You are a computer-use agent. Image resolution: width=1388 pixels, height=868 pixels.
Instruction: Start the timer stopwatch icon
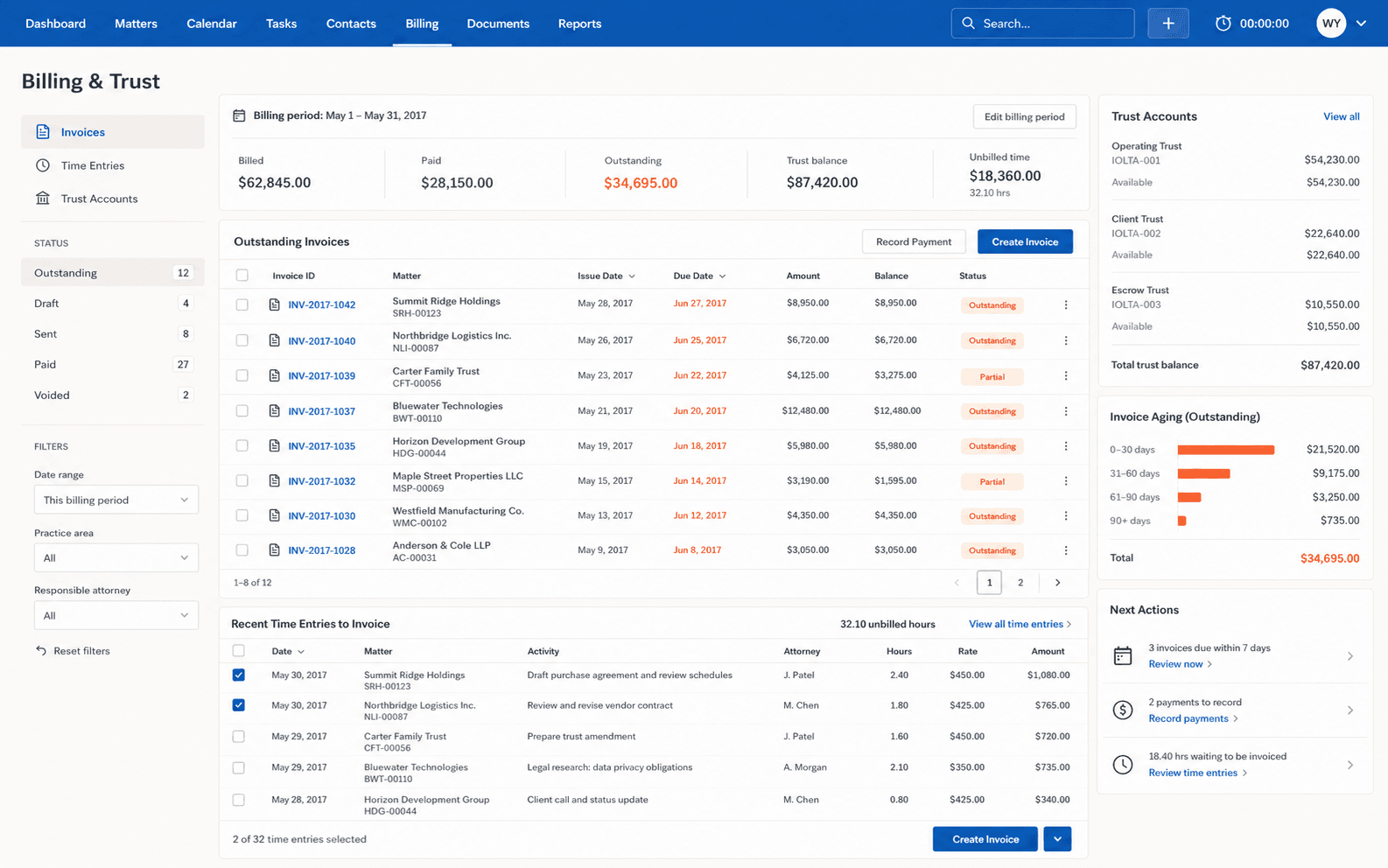[1223, 24]
